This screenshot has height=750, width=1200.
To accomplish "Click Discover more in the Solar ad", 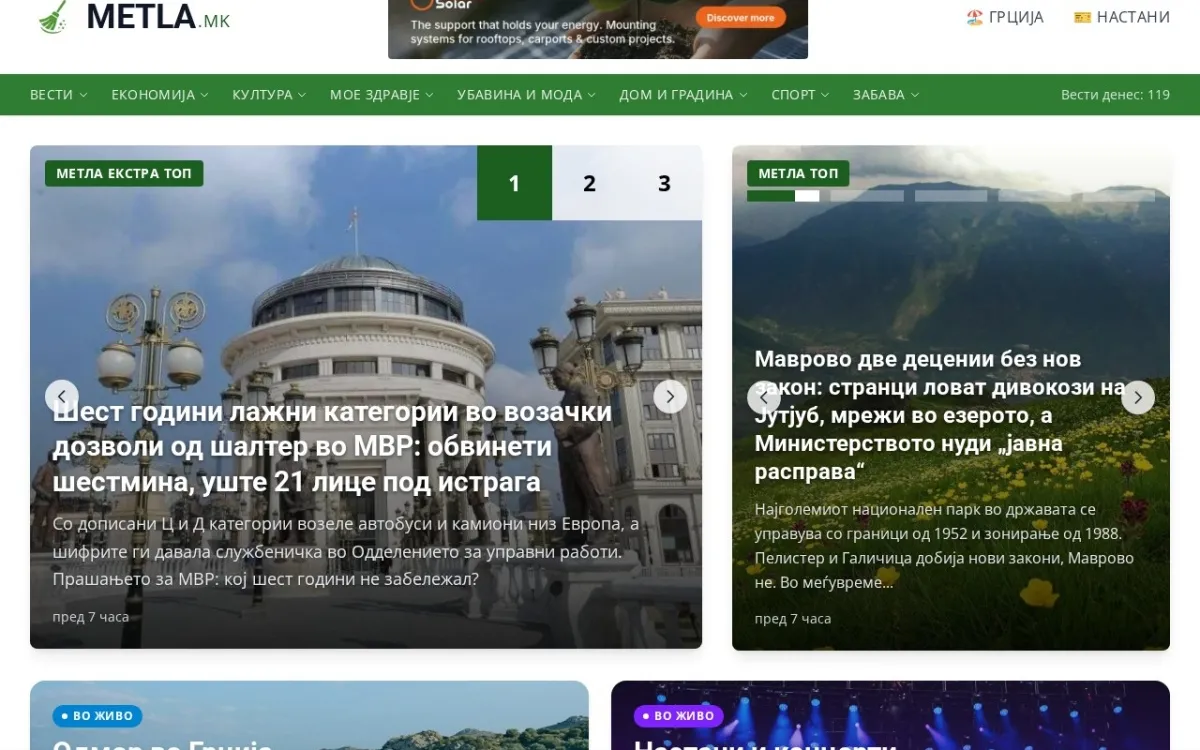I will (740, 18).
